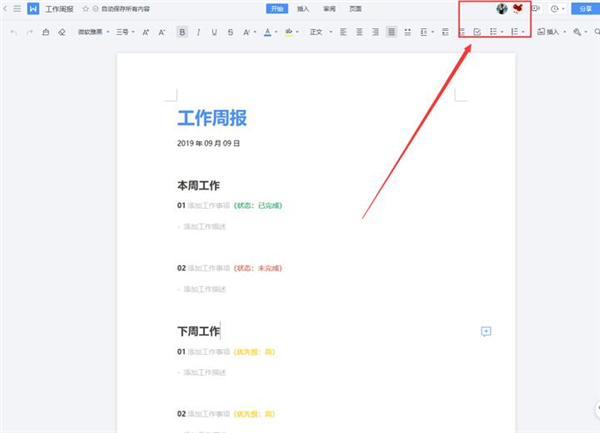This screenshot has height=433, width=600.
Task: Click the clear formatting eraser icon
Action: (61, 32)
